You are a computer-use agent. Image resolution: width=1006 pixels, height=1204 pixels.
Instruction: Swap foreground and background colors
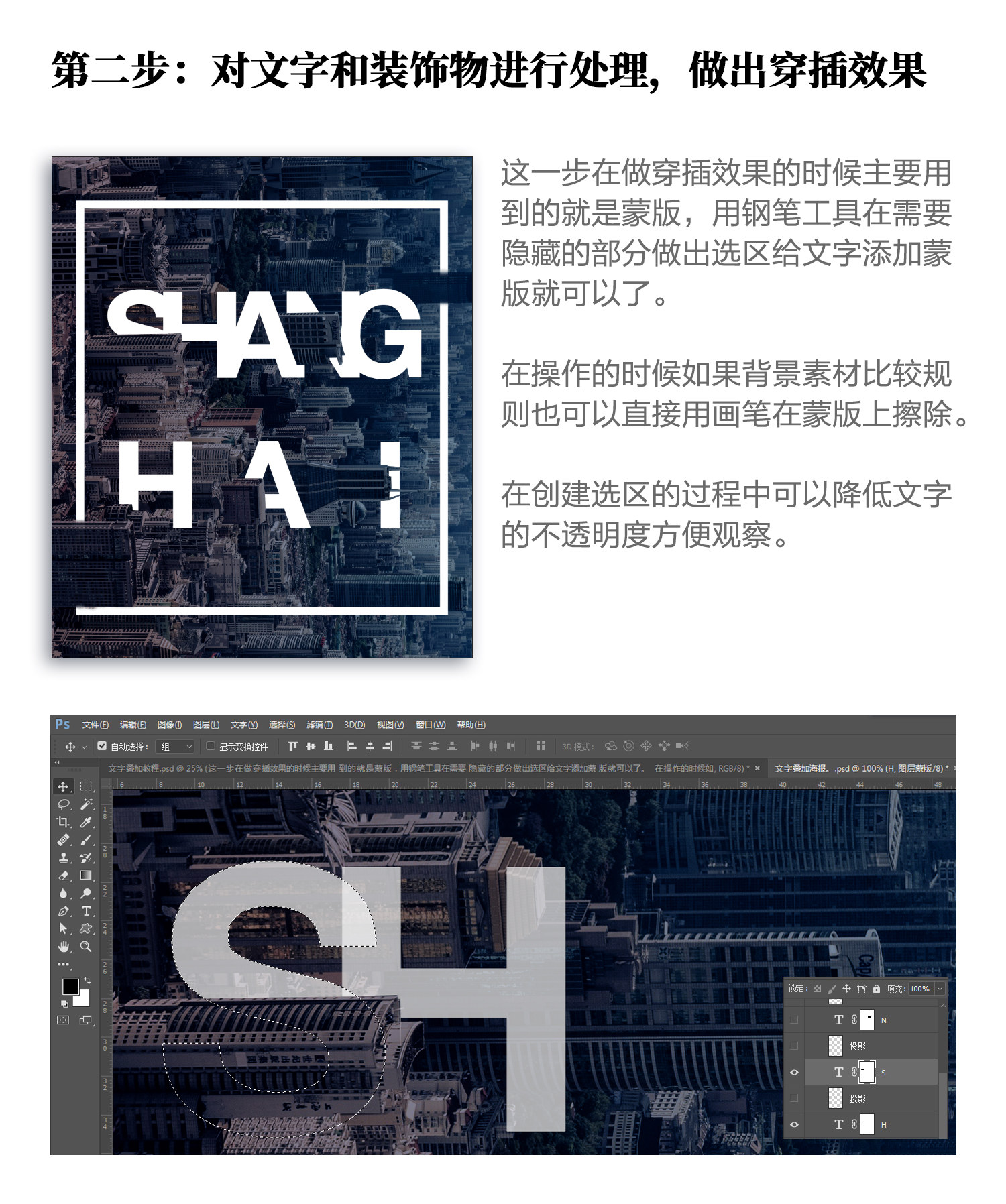tap(87, 981)
